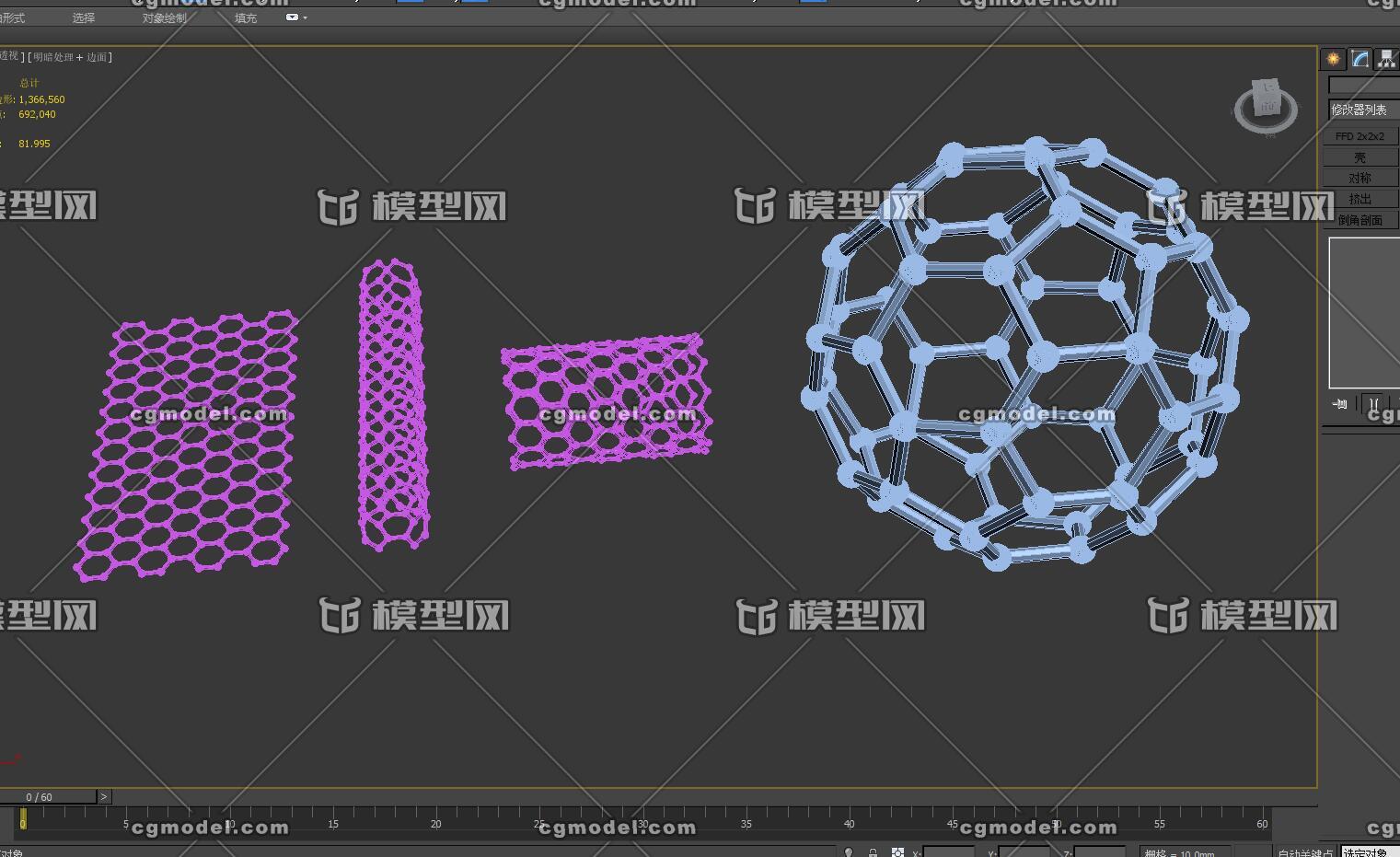
Task: Click the 总计 statistics header
Action: (29, 83)
